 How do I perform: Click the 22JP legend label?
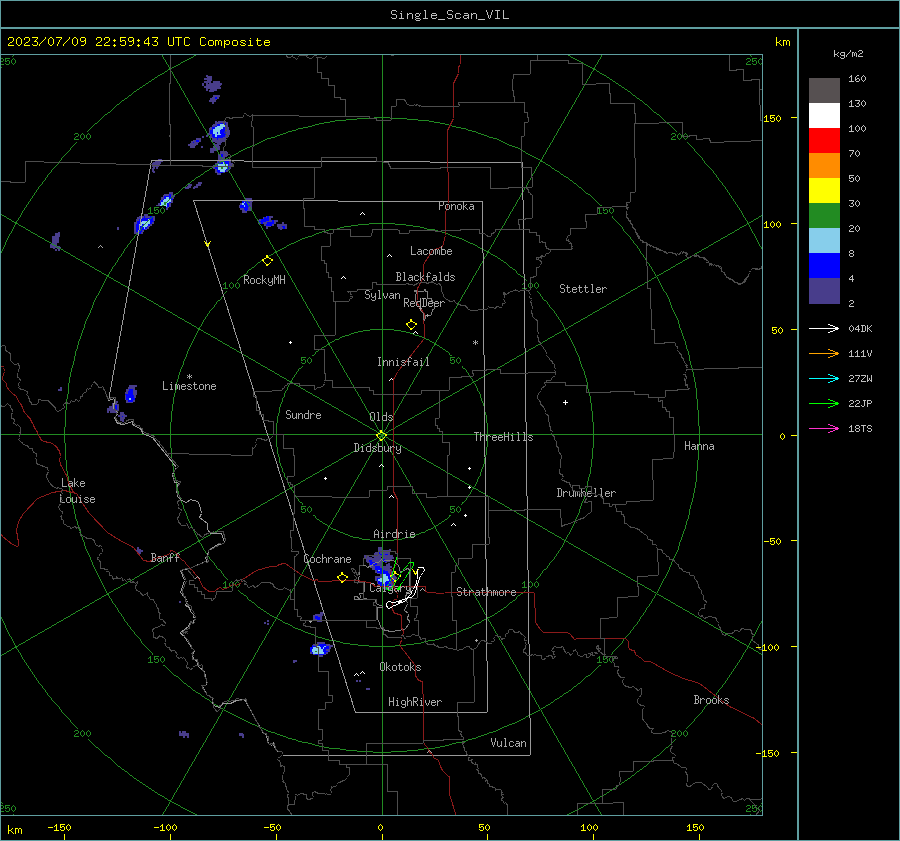pyautogui.click(x=860, y=404)
